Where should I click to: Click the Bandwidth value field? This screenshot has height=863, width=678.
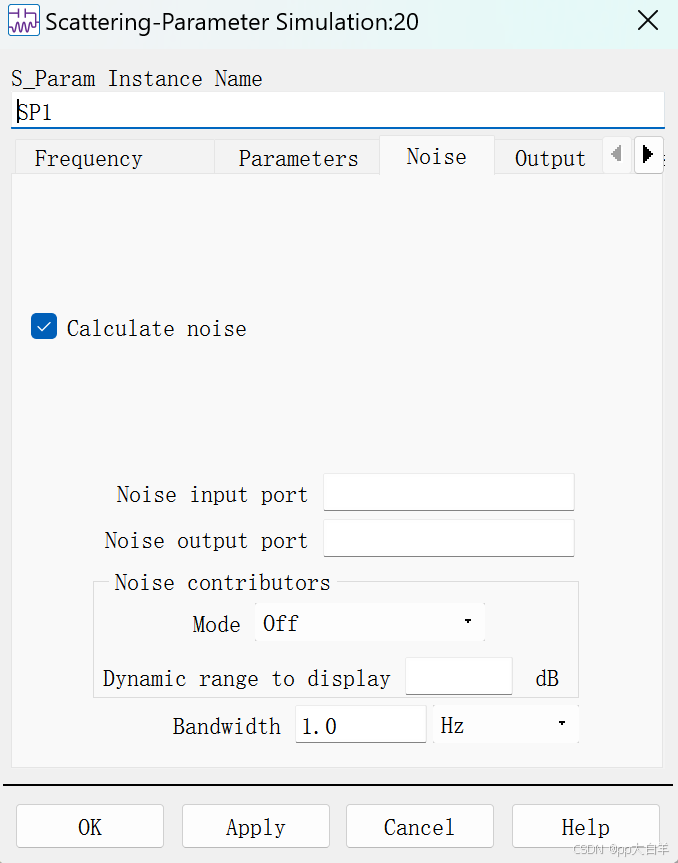pyautogui.click(x=360, y=725)
